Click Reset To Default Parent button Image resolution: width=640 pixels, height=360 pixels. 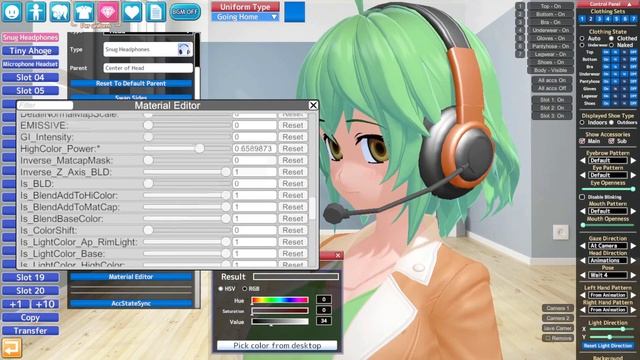pos(131,83)
